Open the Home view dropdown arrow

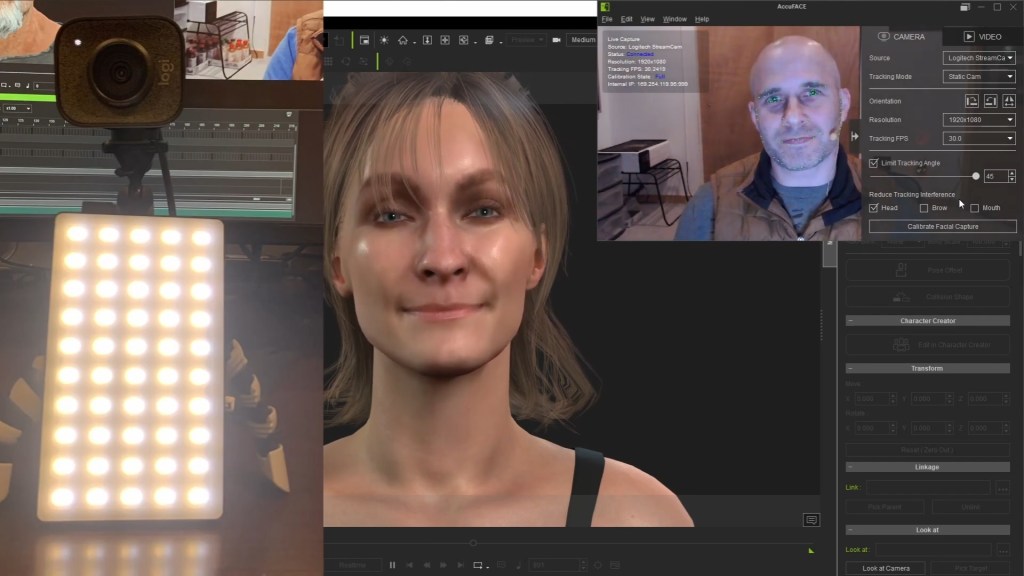(414, 42)
